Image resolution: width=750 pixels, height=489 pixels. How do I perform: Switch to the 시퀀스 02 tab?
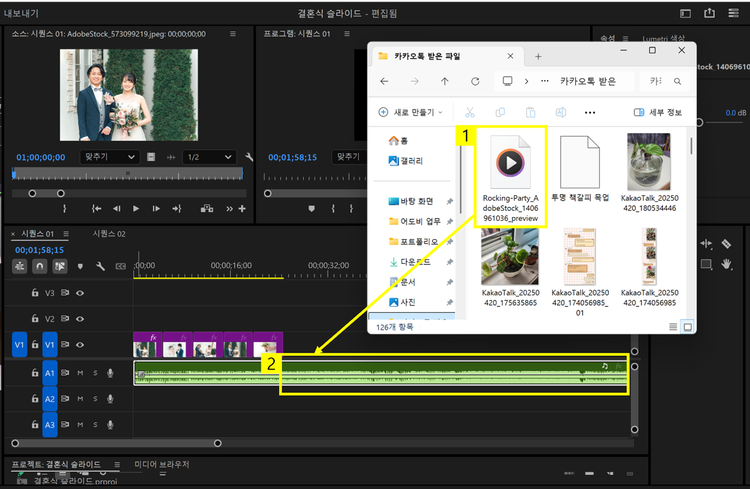[x=109, y=233]
